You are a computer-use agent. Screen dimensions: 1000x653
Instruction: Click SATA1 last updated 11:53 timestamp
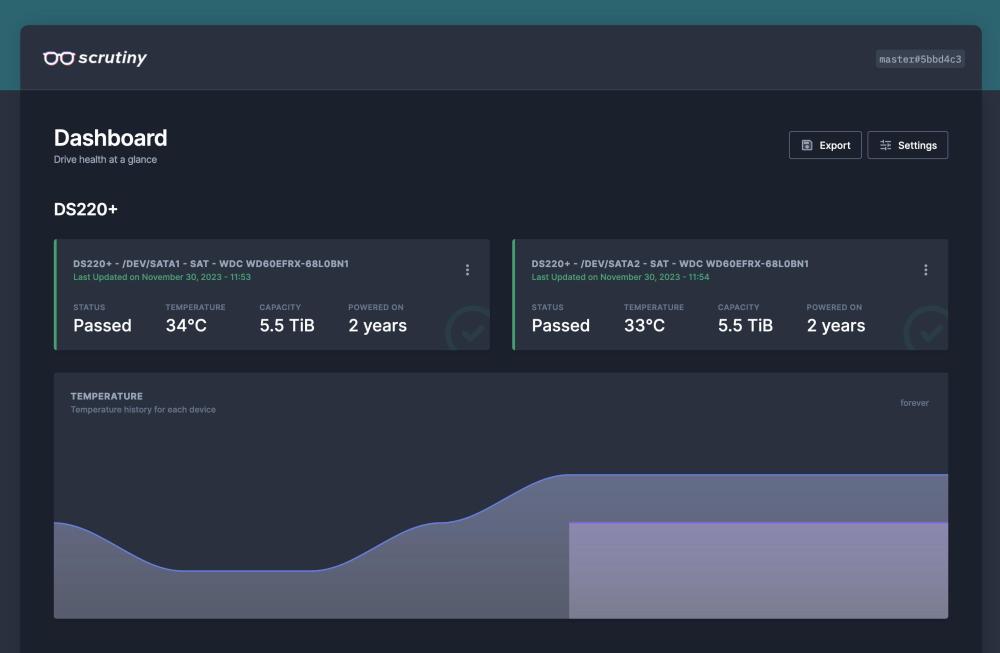[x=161, y=277]
